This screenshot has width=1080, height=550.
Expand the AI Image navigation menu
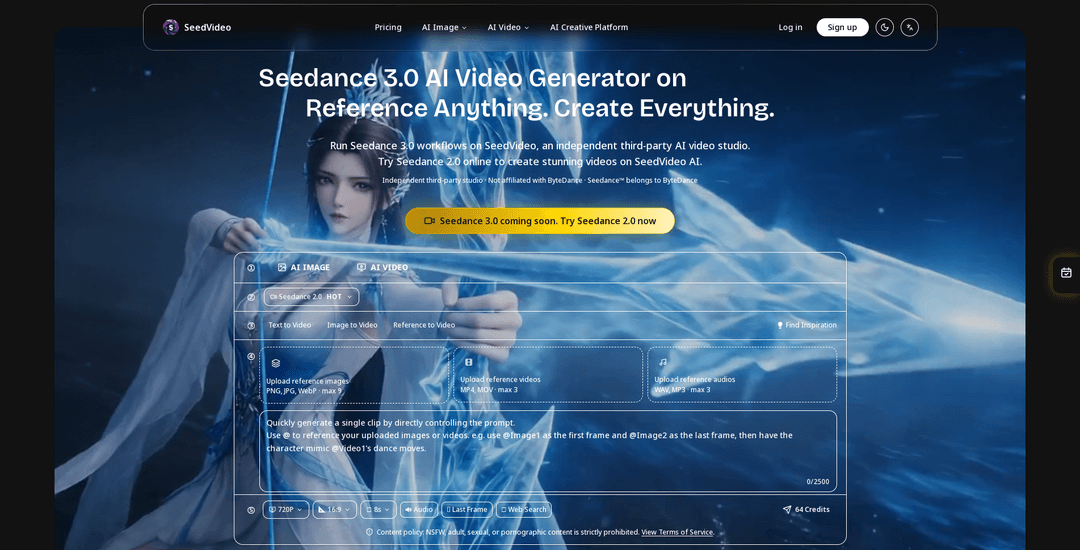coord(444,28)
